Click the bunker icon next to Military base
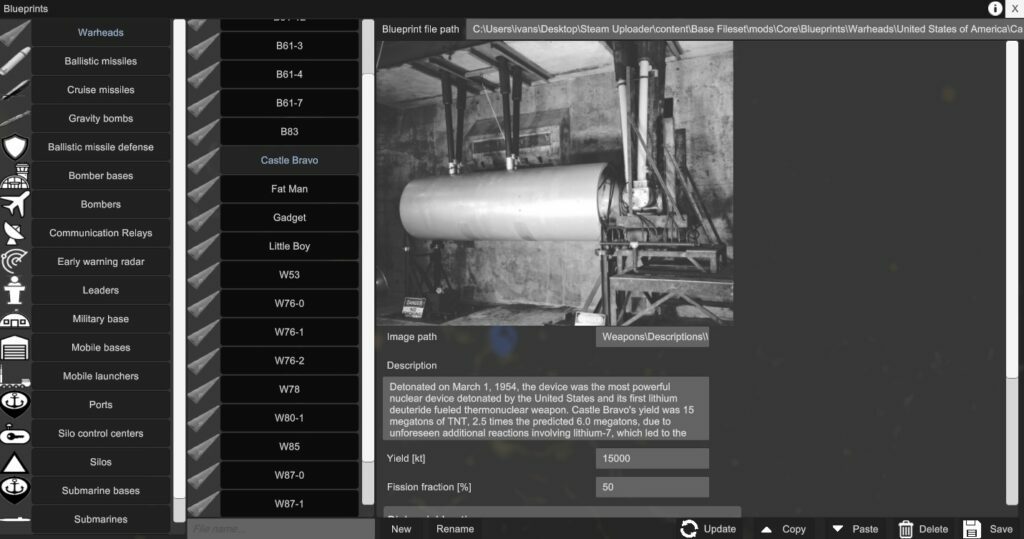 click(x=15, y=319)
